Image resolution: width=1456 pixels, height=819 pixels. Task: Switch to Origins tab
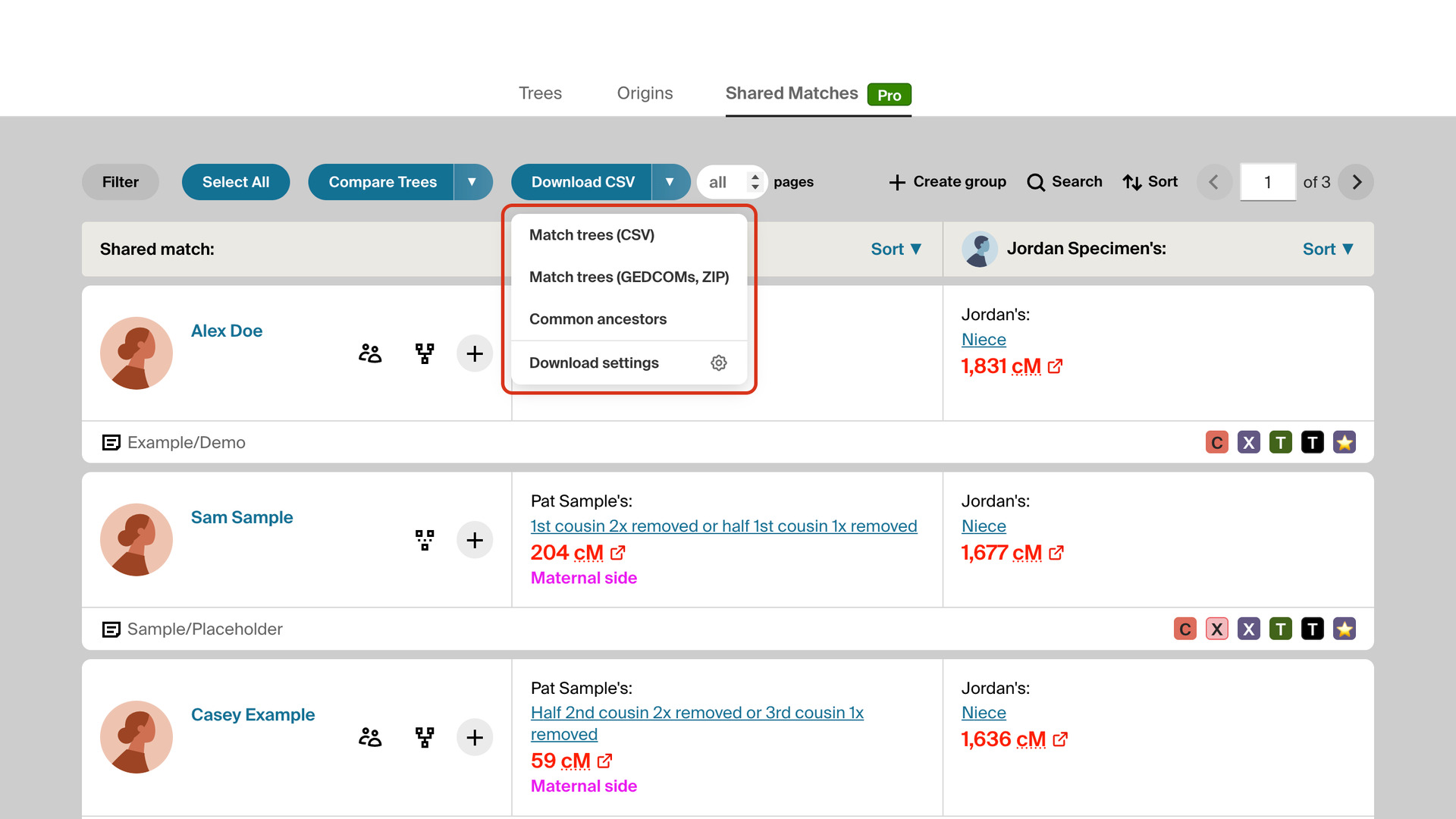(645, 93)
